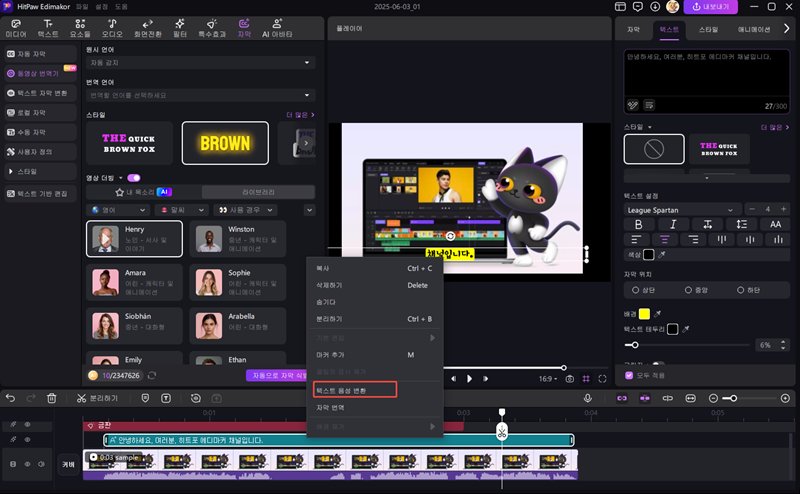Toggle eye visibility on the subtitle track
Screen dimensions: 800x494
[28, 439]
